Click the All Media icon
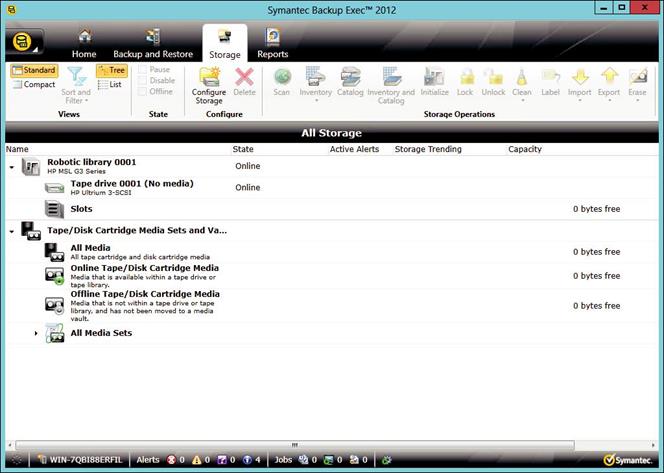 point(55,252)
